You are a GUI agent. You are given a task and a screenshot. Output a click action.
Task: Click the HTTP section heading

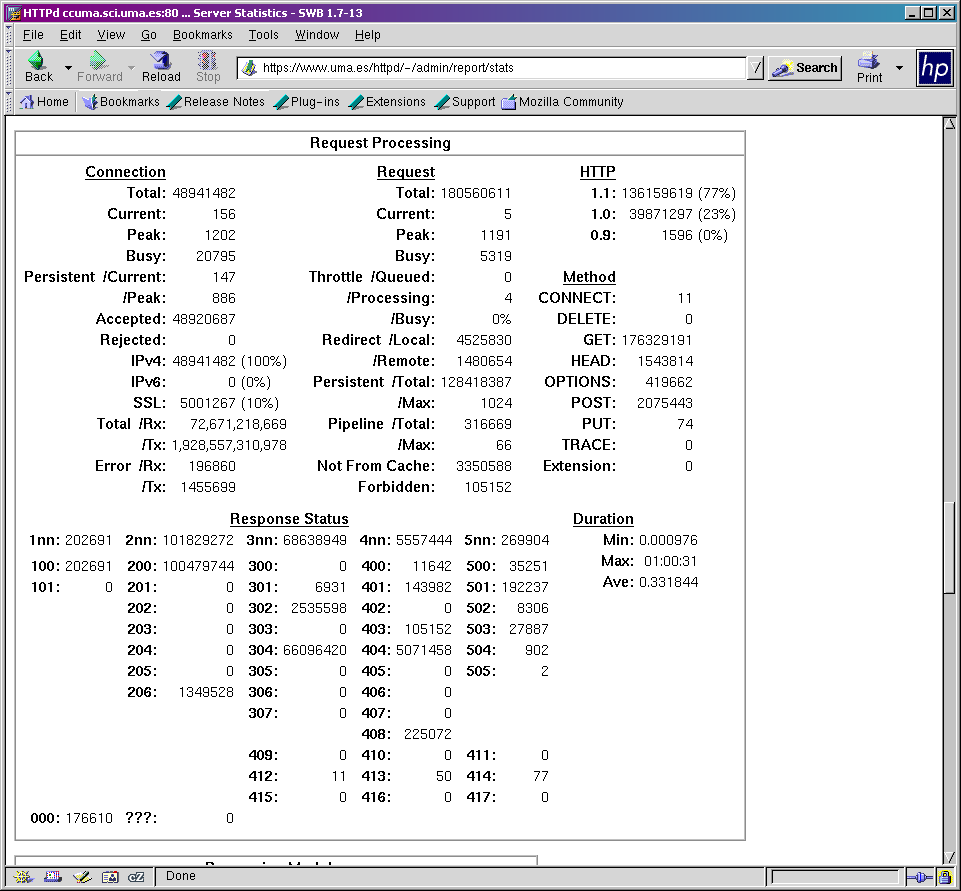pos(598,172)
